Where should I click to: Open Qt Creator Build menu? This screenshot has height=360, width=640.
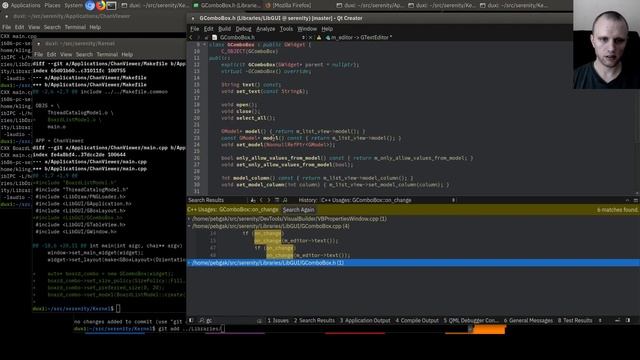click(224, 29)
